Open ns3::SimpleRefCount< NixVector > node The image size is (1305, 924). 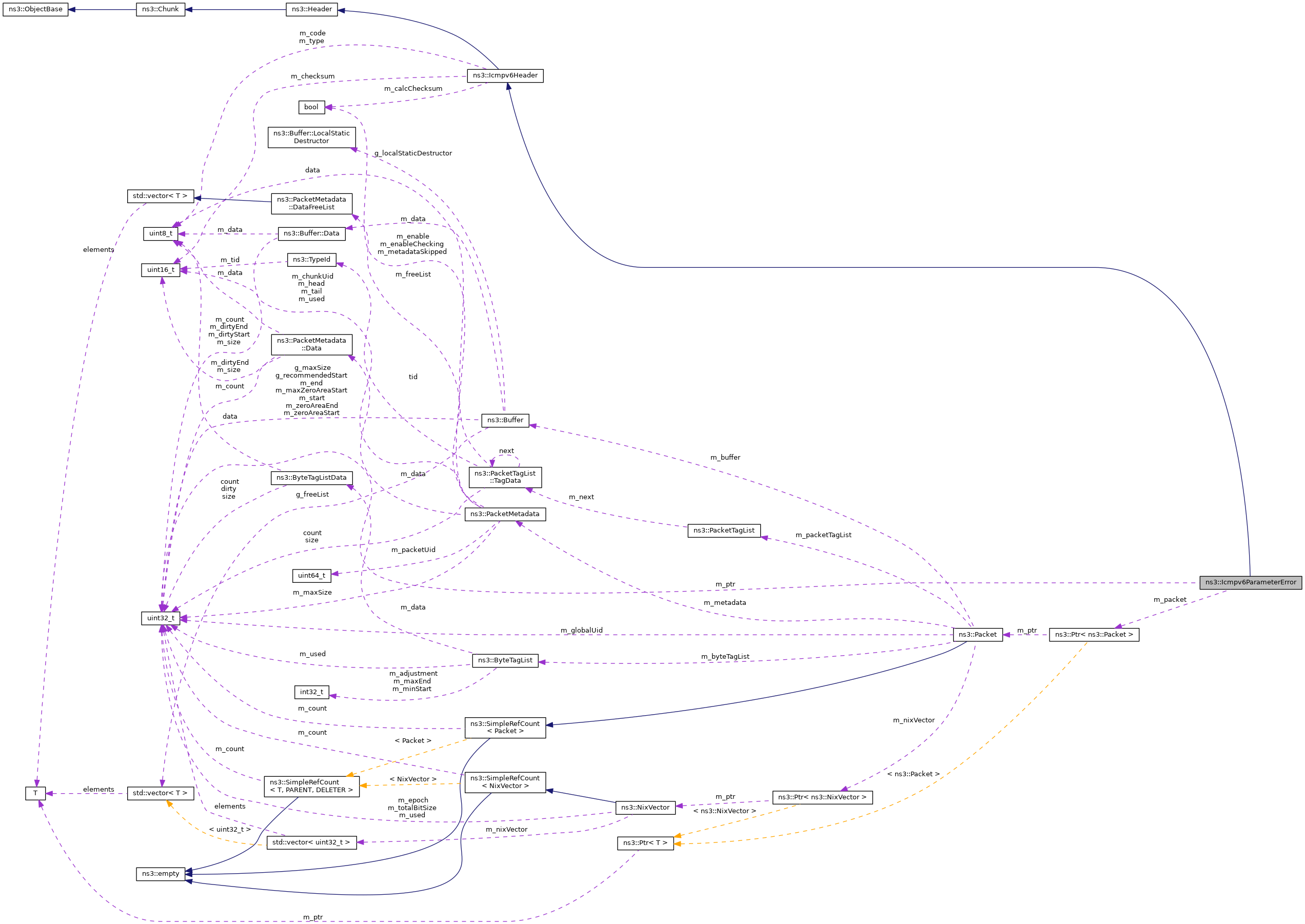point(505,782)
